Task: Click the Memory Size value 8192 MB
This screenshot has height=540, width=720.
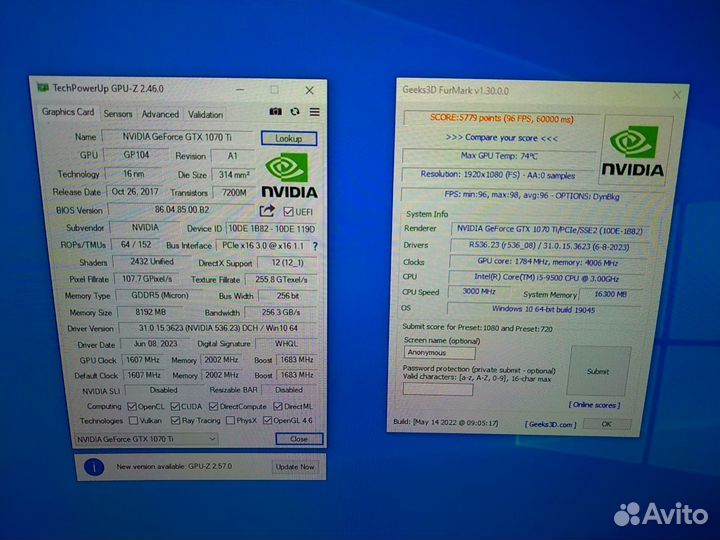Action: tap(150, 312)
